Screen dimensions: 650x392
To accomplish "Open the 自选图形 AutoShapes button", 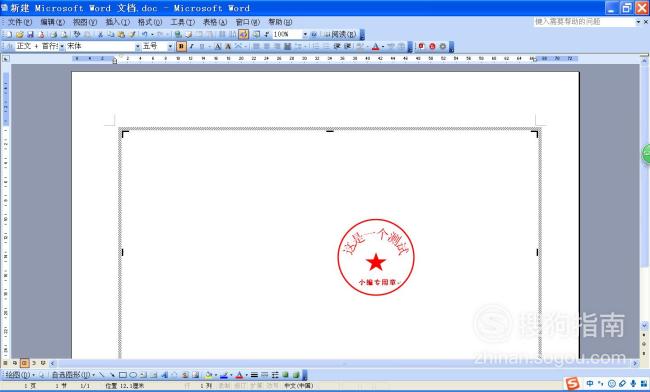I will (72, 375).
